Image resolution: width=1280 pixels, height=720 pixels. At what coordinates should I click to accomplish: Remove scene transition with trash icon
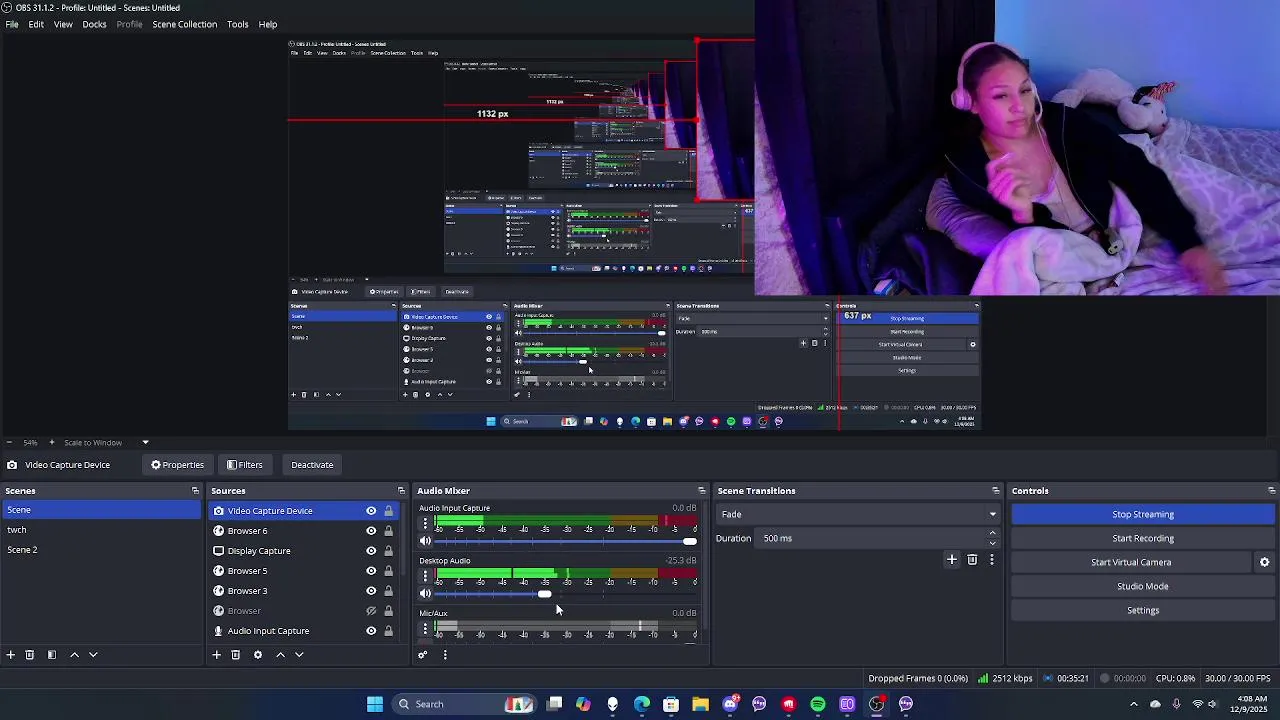point(972,560)
